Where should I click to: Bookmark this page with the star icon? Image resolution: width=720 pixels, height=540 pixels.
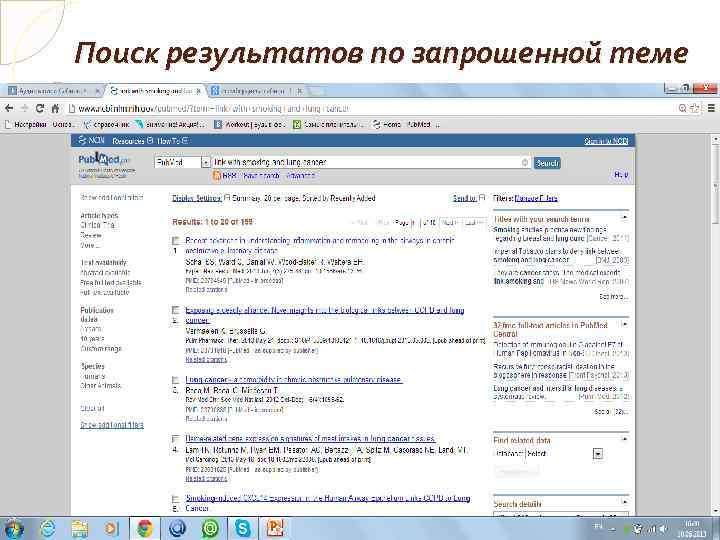coord(695,108)
